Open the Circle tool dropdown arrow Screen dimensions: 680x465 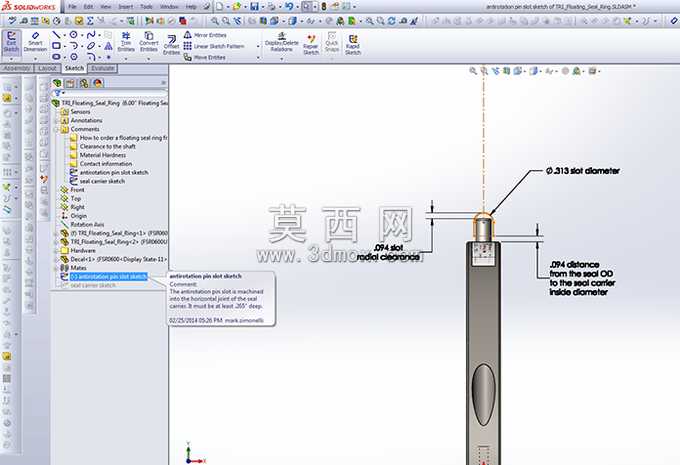click(82, 35)
